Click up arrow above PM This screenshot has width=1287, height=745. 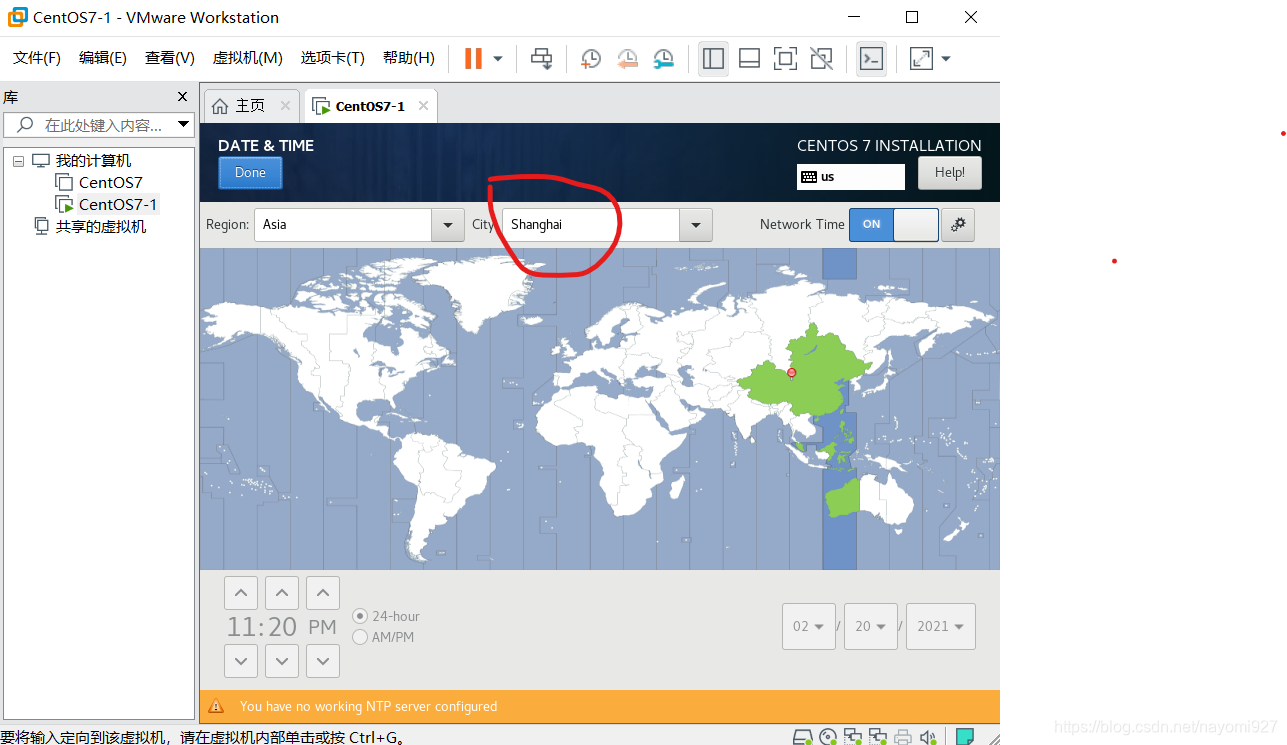click(x=323, y=593)
